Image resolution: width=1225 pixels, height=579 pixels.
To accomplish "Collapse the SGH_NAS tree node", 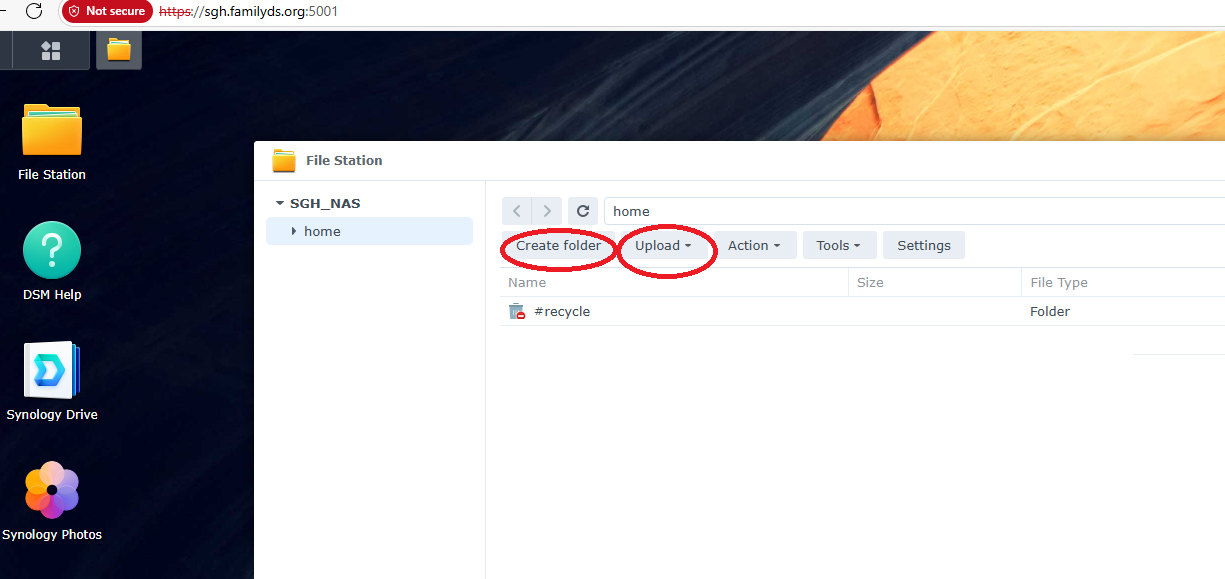I will click(x=279, y=202).
